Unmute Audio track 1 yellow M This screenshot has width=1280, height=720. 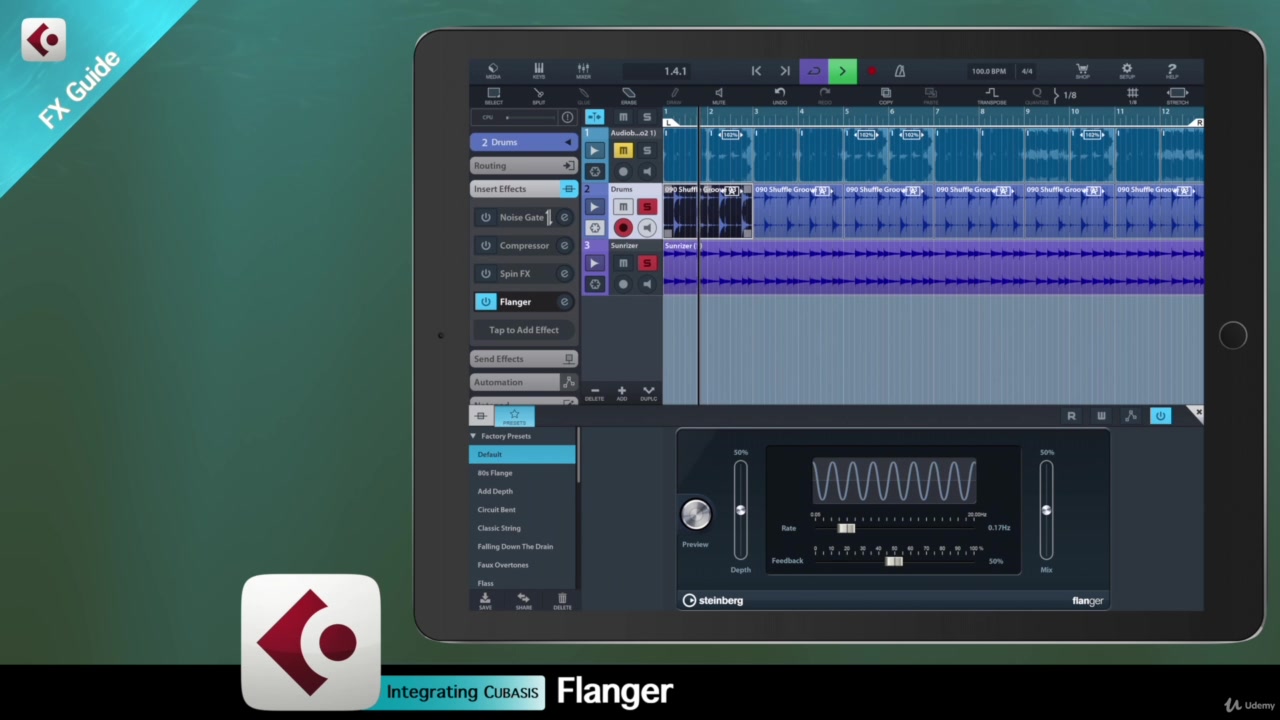click(623, 150)
